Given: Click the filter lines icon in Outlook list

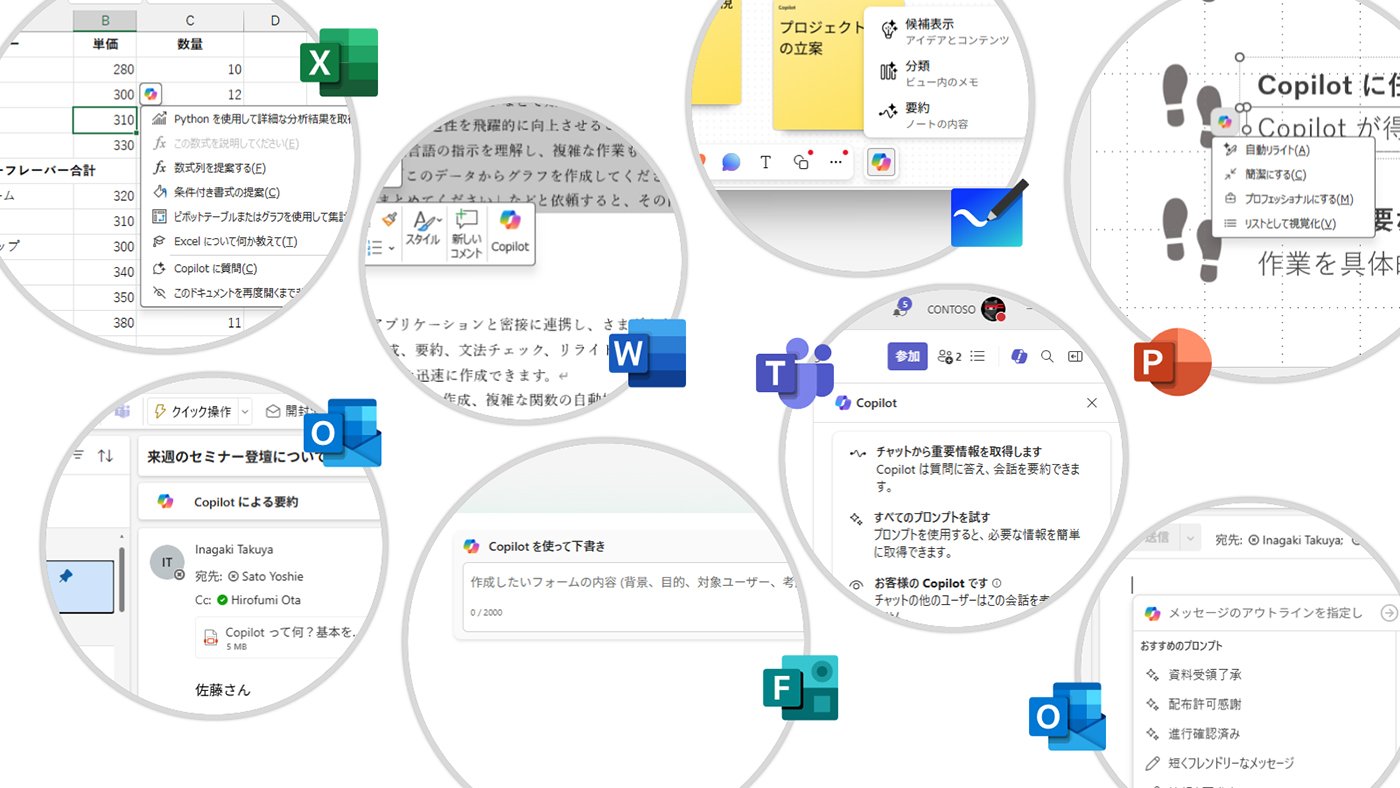Looking at the screenshot, I should 78,456.
